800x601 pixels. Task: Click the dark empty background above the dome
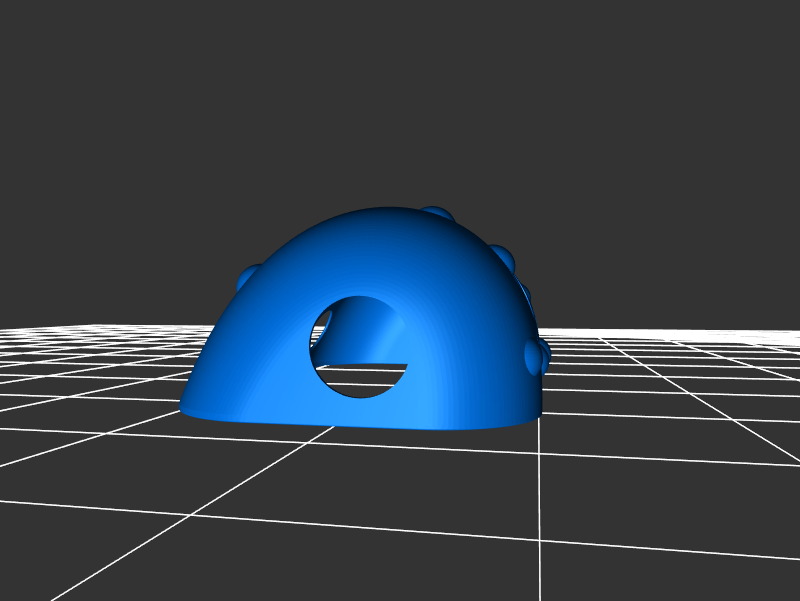pos(400,100)
